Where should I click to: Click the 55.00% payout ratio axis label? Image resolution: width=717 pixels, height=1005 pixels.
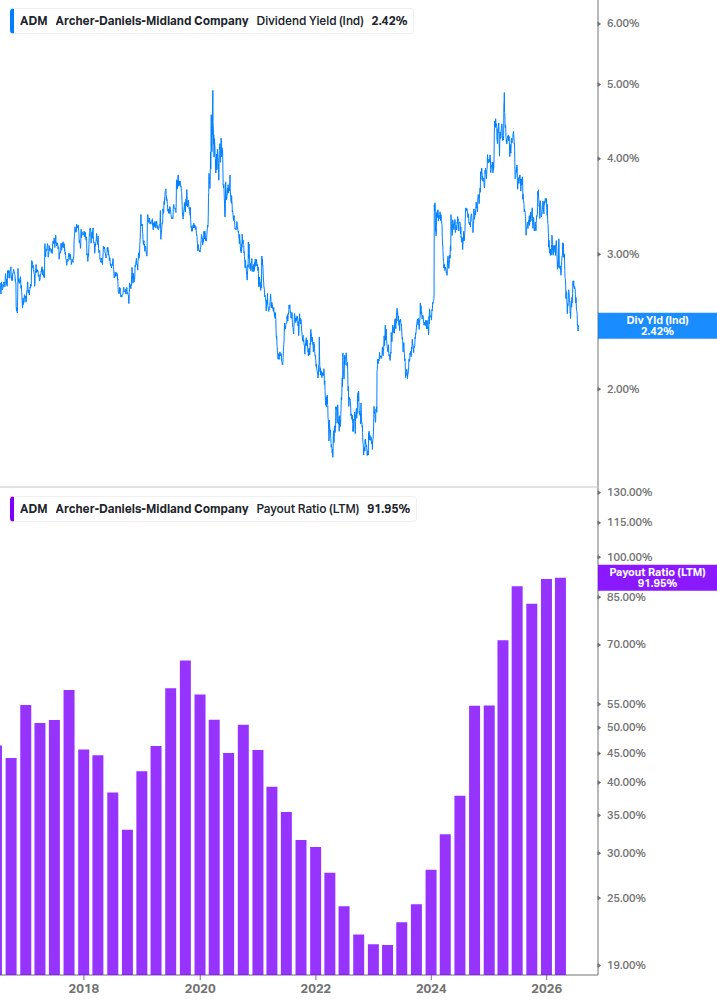pyautogui.click(x=626, y=704)
